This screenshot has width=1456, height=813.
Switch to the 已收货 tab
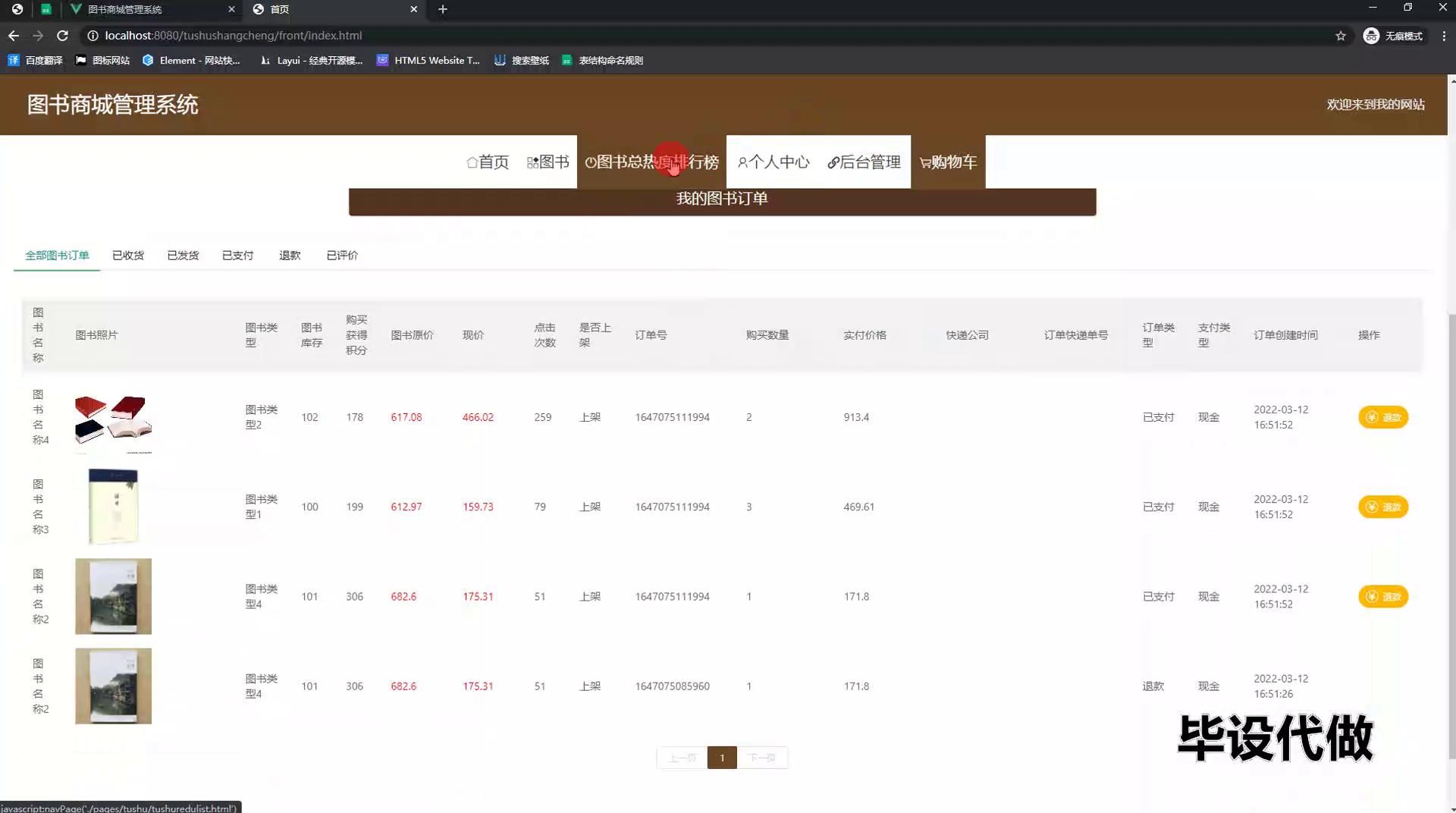coord(128,256)
